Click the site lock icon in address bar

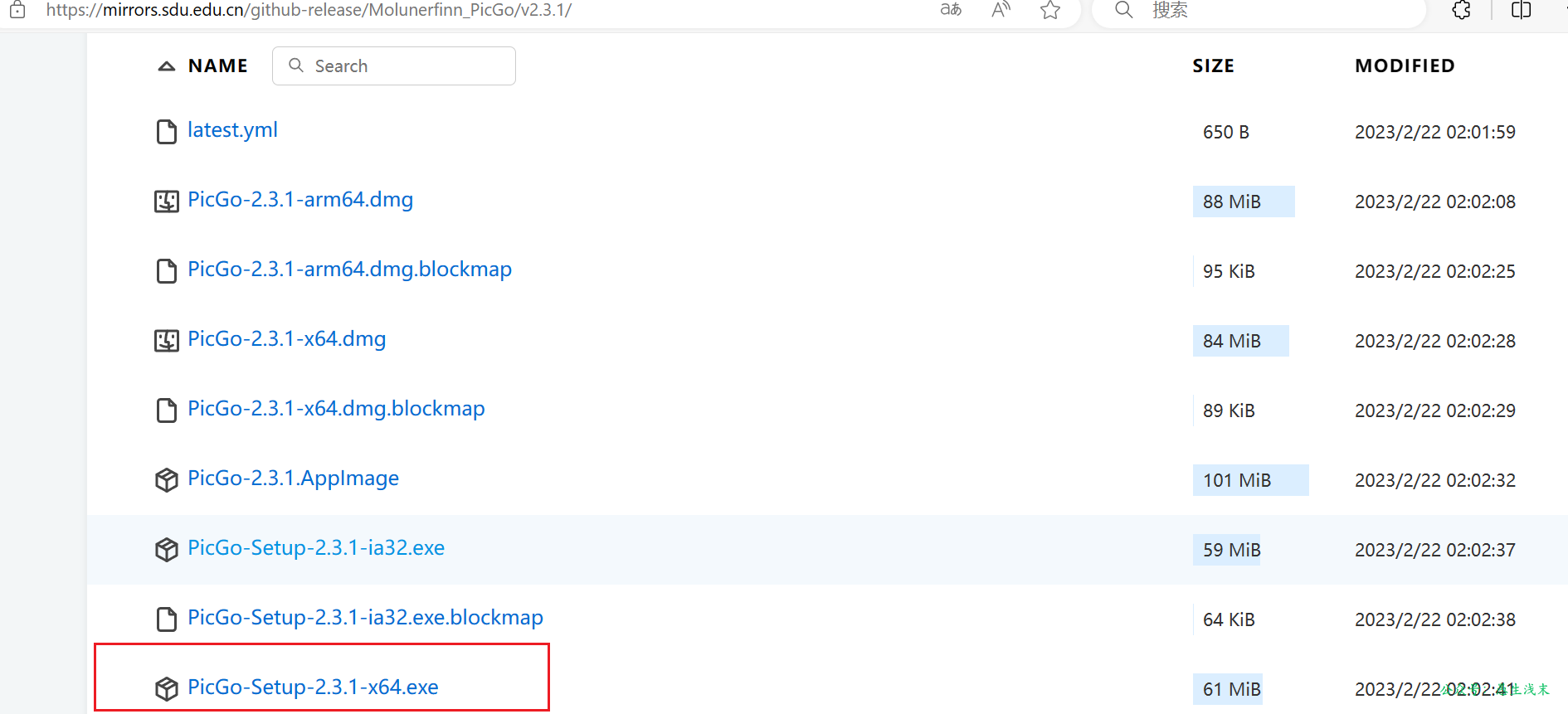[17, 10]
